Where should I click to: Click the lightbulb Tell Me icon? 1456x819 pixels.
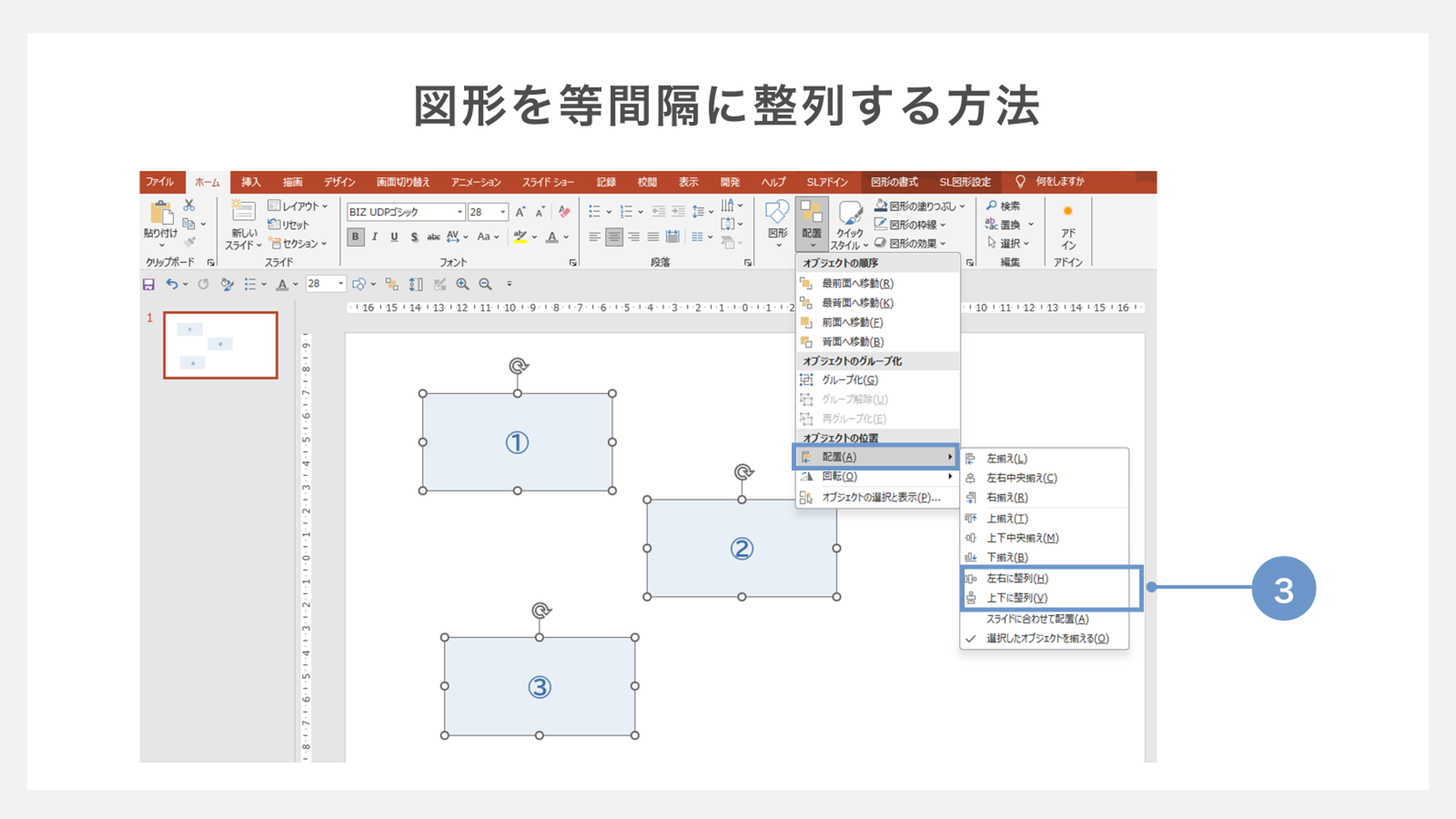pos(1020,181)
